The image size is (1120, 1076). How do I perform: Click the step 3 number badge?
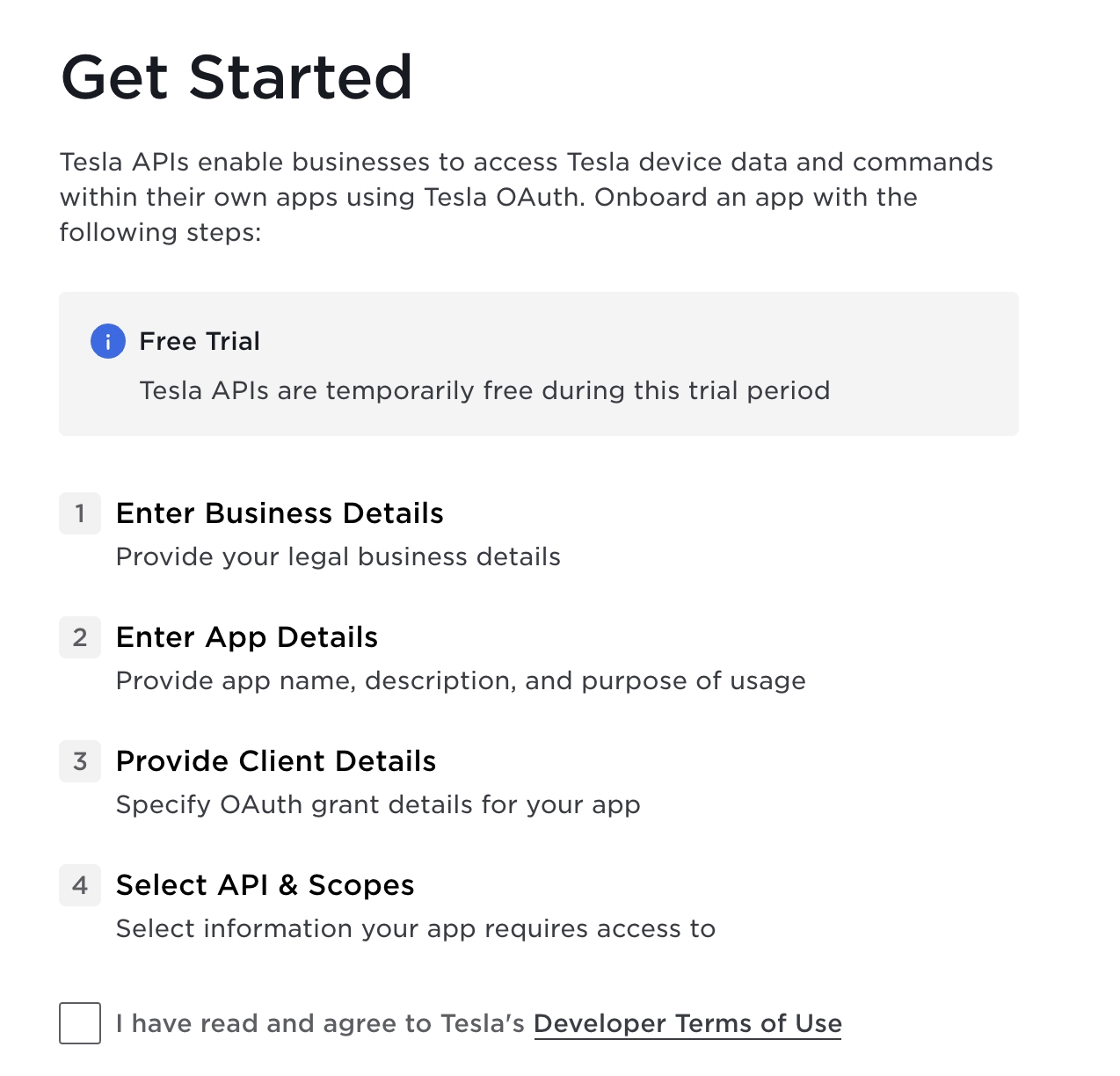(x=80, y=761)
